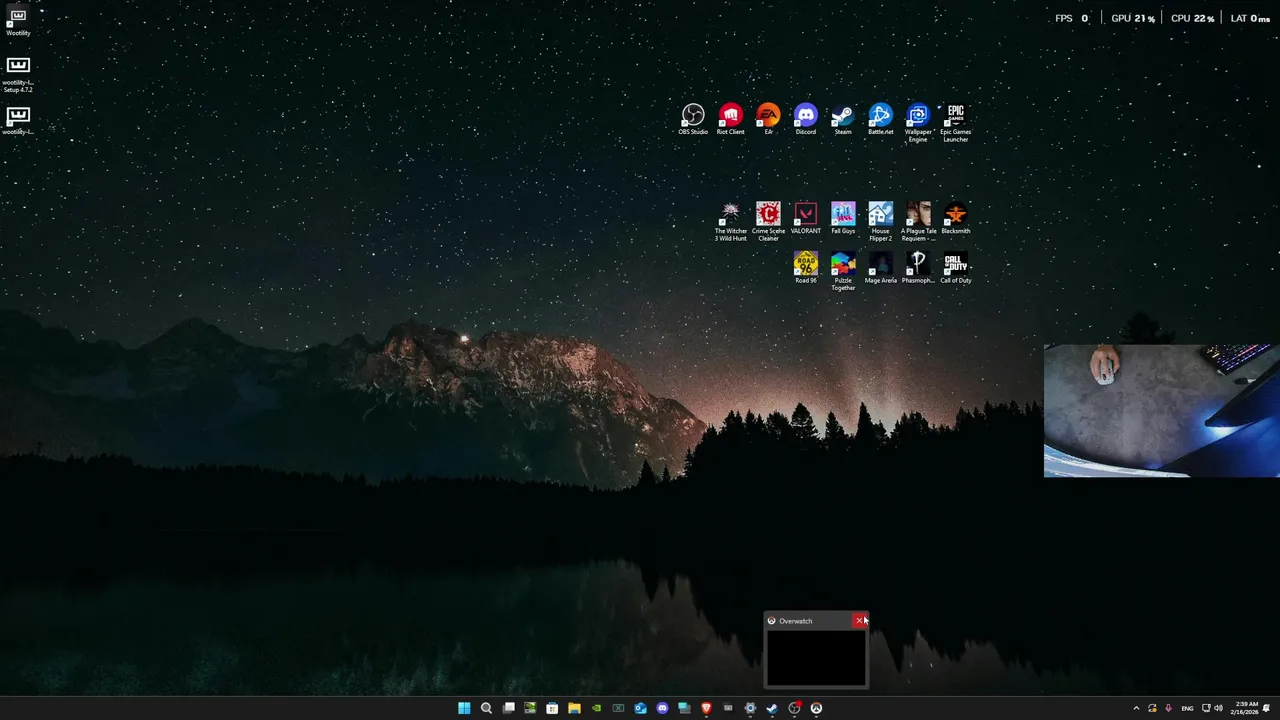Select The Witcher 3 Wild Hunt shortcut
This screenshot has width=1280, height=720.
pos(730,222)
